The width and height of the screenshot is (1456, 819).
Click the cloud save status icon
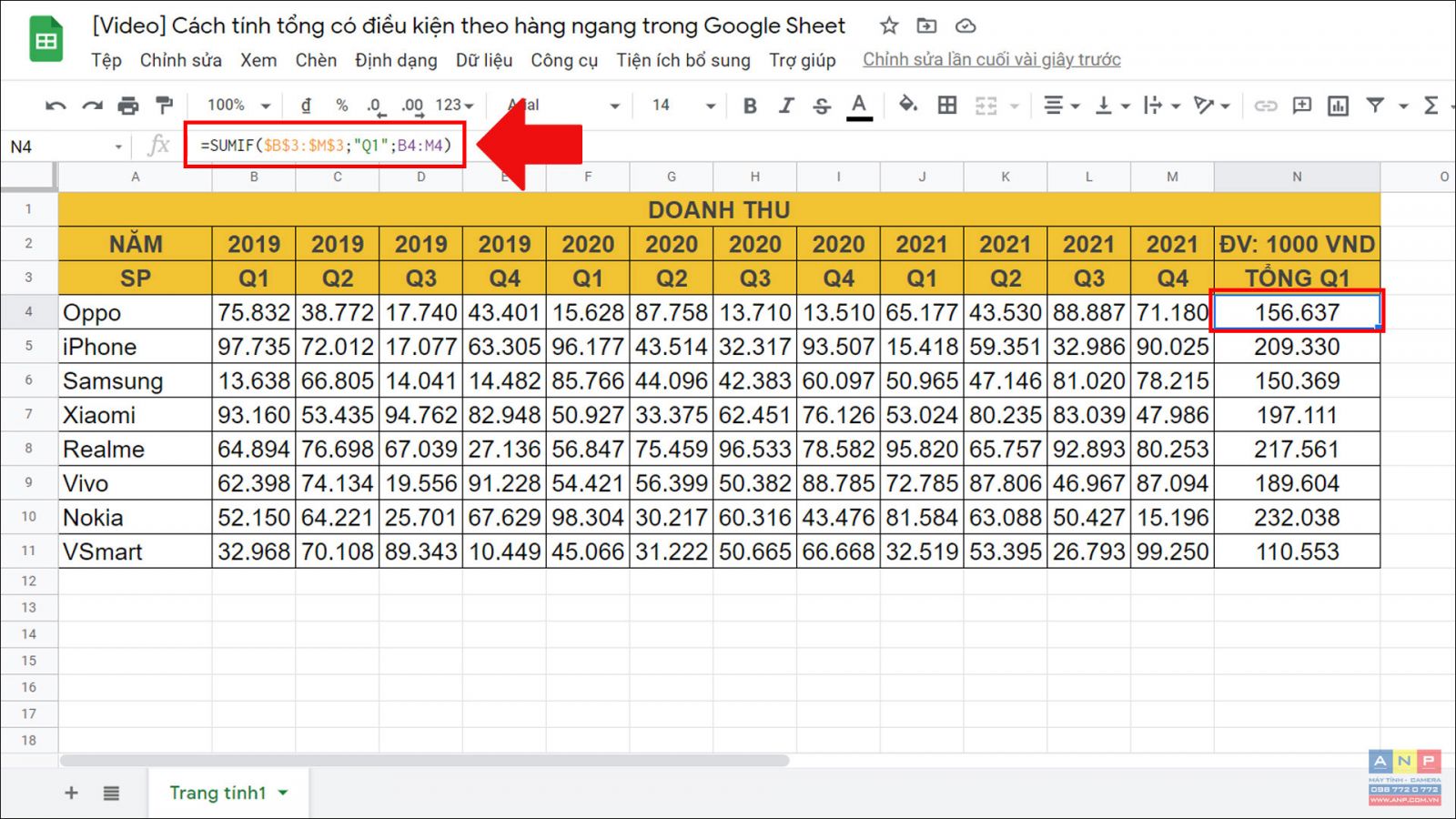click(x=966, y=25)
